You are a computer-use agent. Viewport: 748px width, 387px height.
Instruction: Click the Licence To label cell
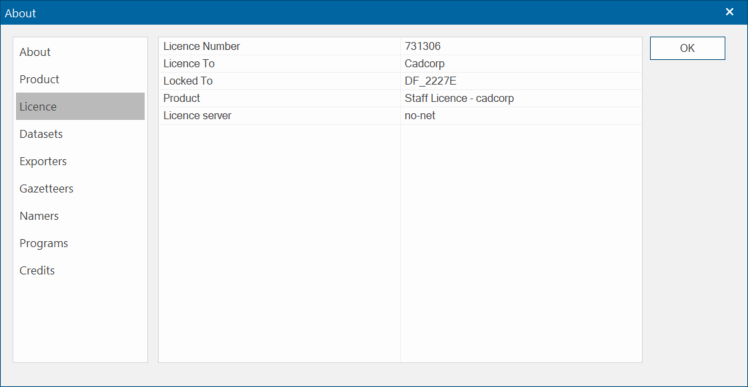tap(280, 63)
